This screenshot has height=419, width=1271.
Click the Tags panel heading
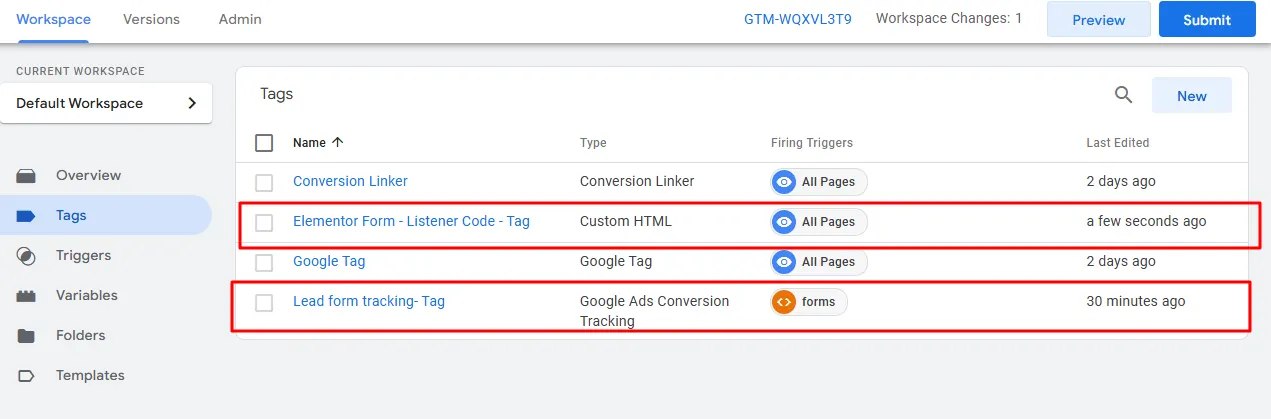[x=277, y=94]
